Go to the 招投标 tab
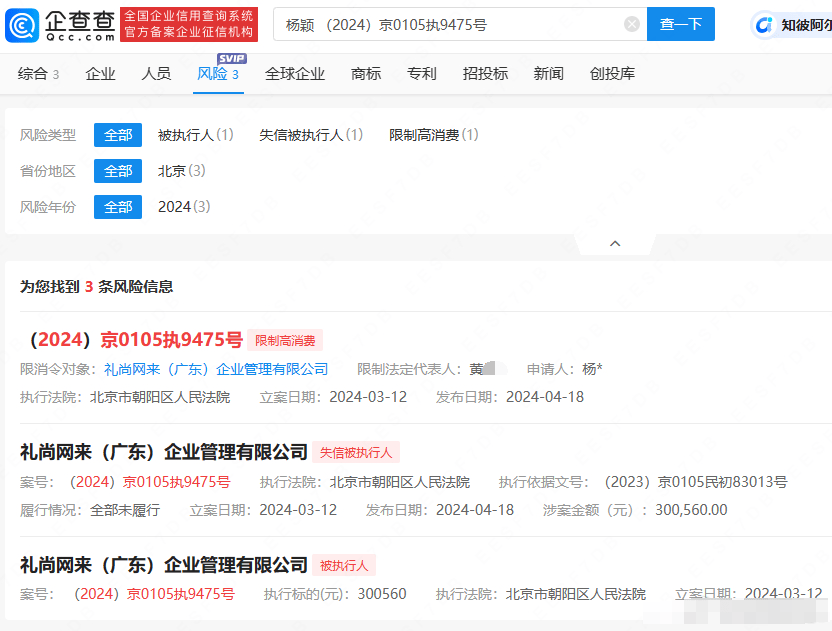Image resolution: width=832 pixels, height=631 pixels. 485,73
